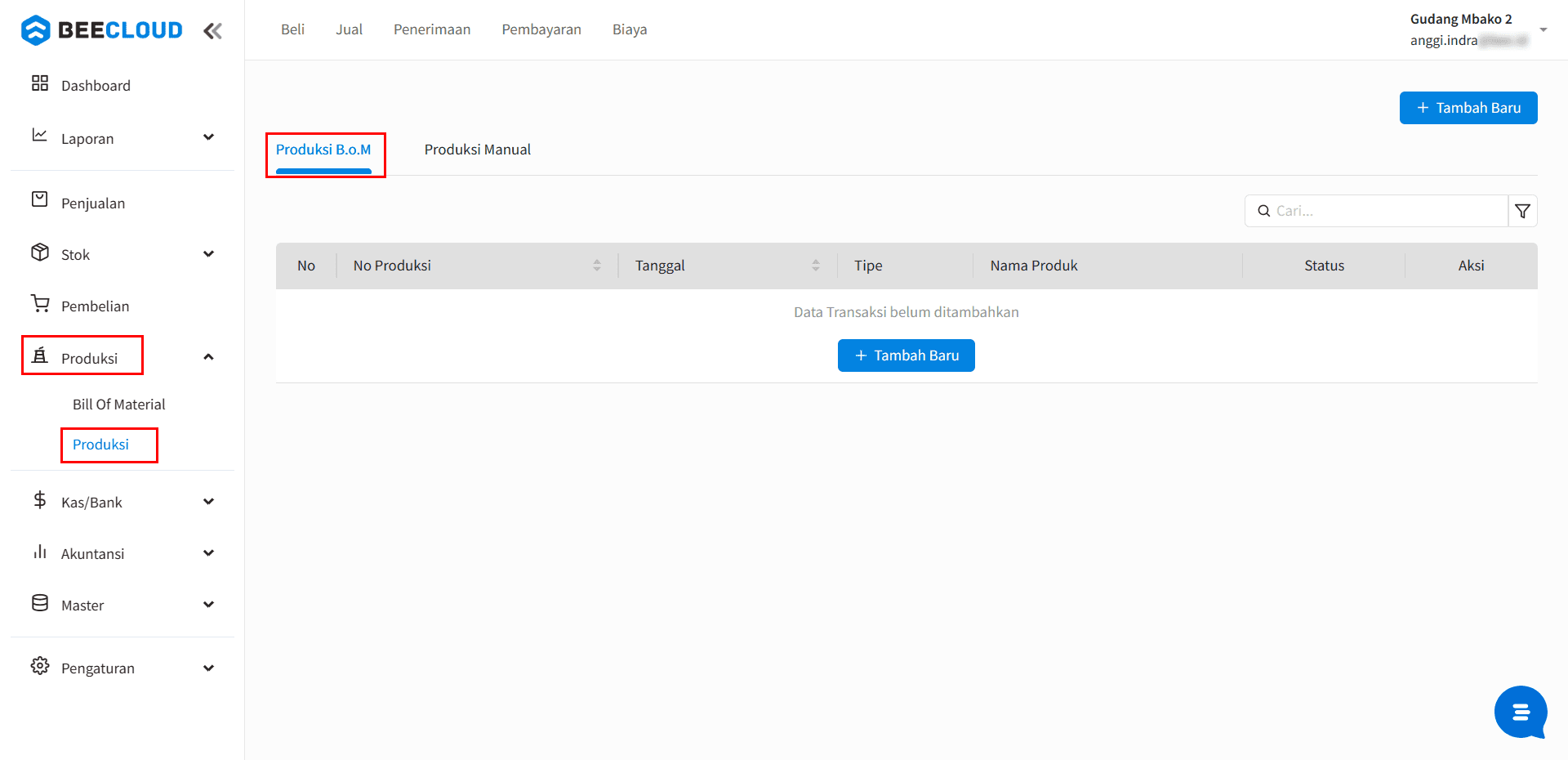This screenshot has width=1568, height=760.
Task: Collapse the Produksi menu chevron
Action: coord(208,357)
